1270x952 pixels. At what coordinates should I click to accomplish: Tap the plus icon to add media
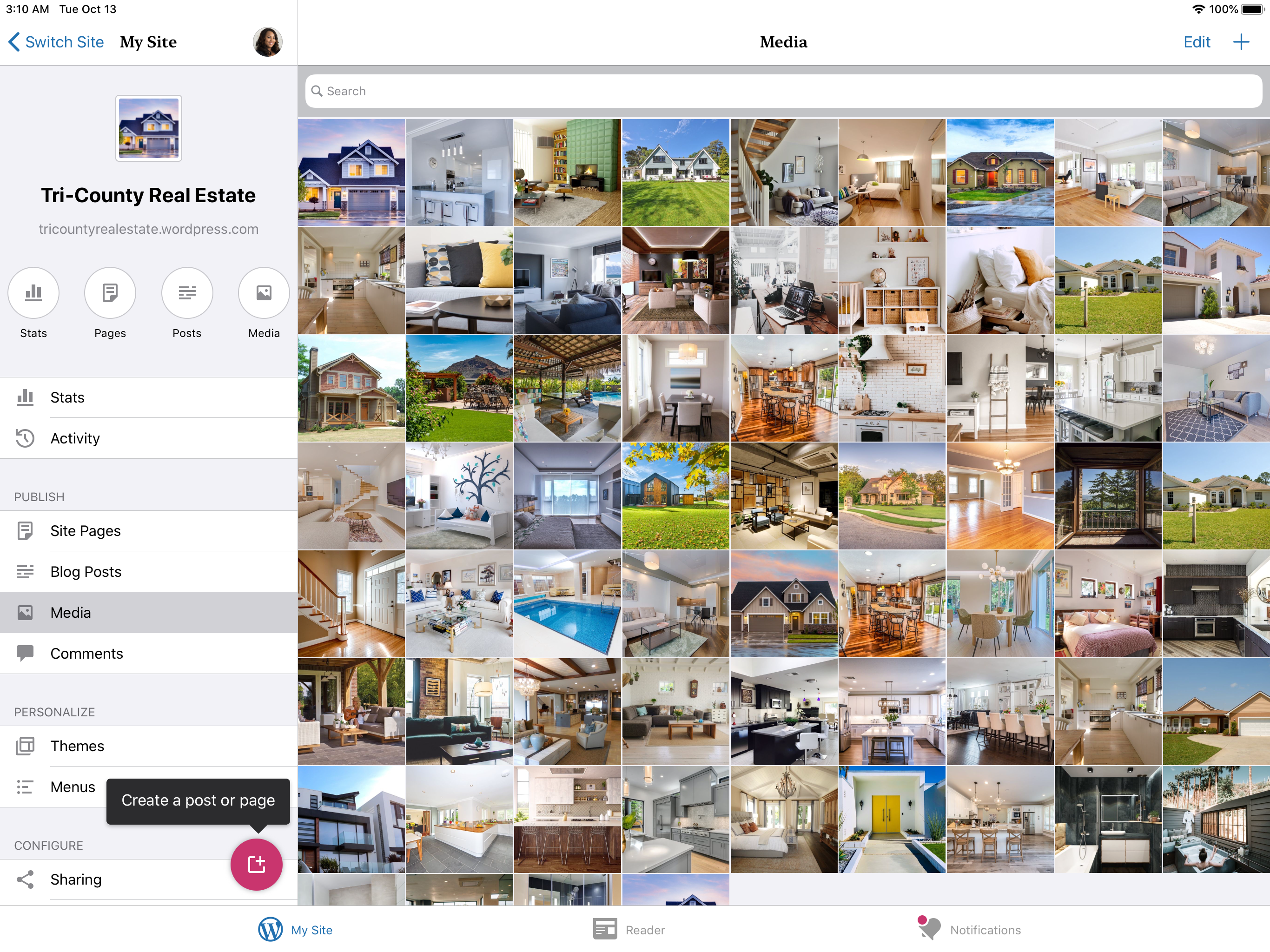[x=1241, y=42]
